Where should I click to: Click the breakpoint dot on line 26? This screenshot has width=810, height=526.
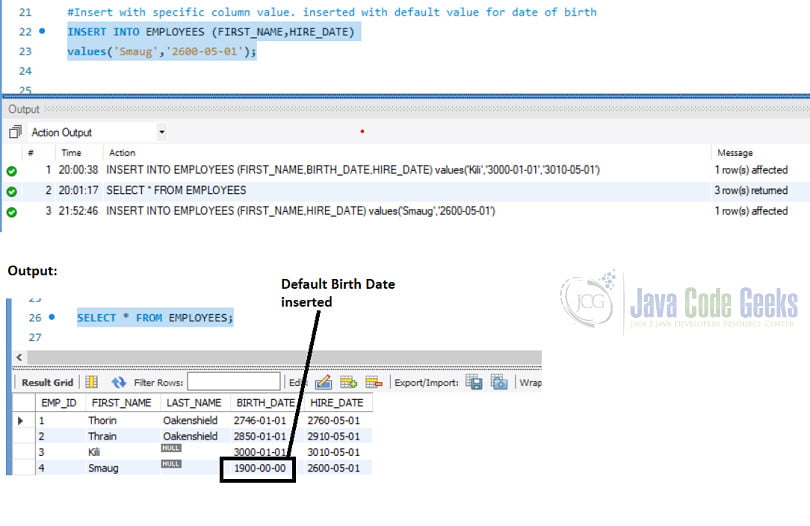tap(52, 317)
